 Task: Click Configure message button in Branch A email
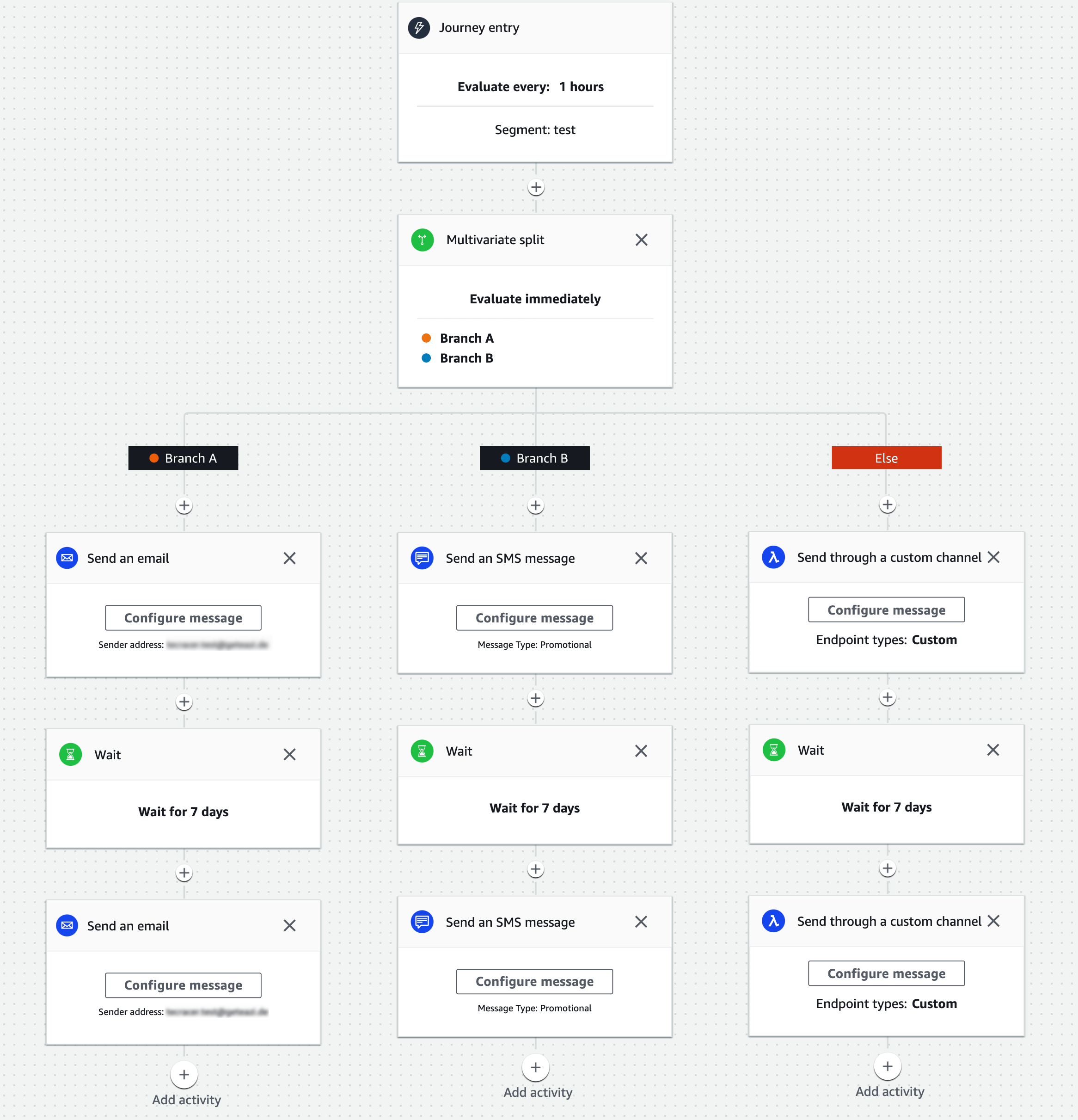183,617
